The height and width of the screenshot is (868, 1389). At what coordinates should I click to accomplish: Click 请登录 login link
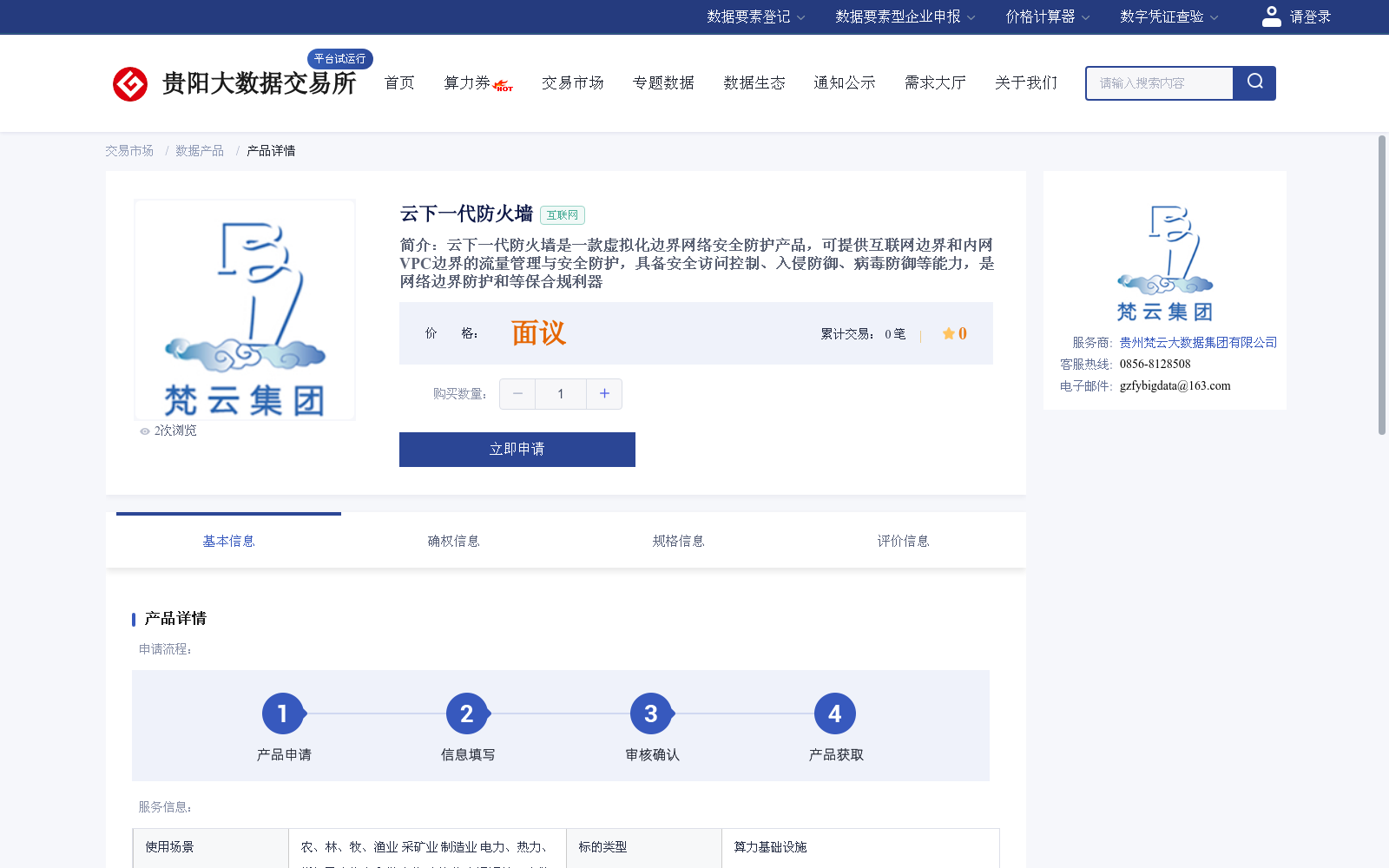pyautogui.click(x=1310, y=16)
